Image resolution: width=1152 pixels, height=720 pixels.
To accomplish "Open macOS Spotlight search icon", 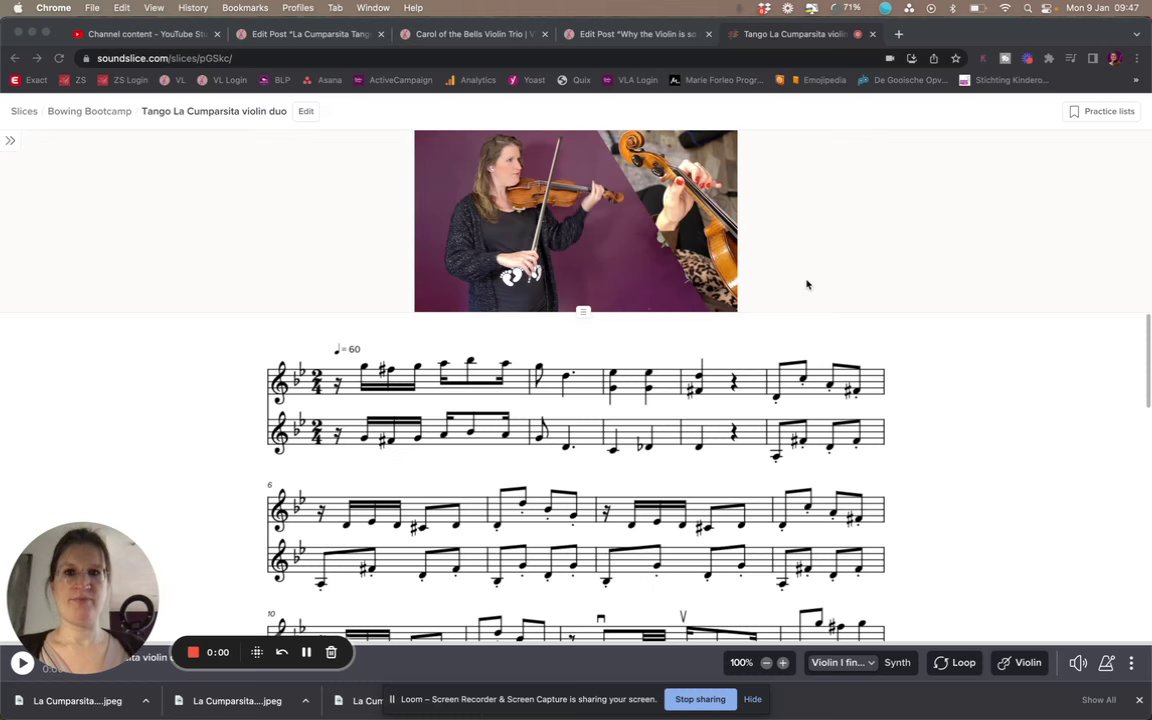I will (1027, 8).
